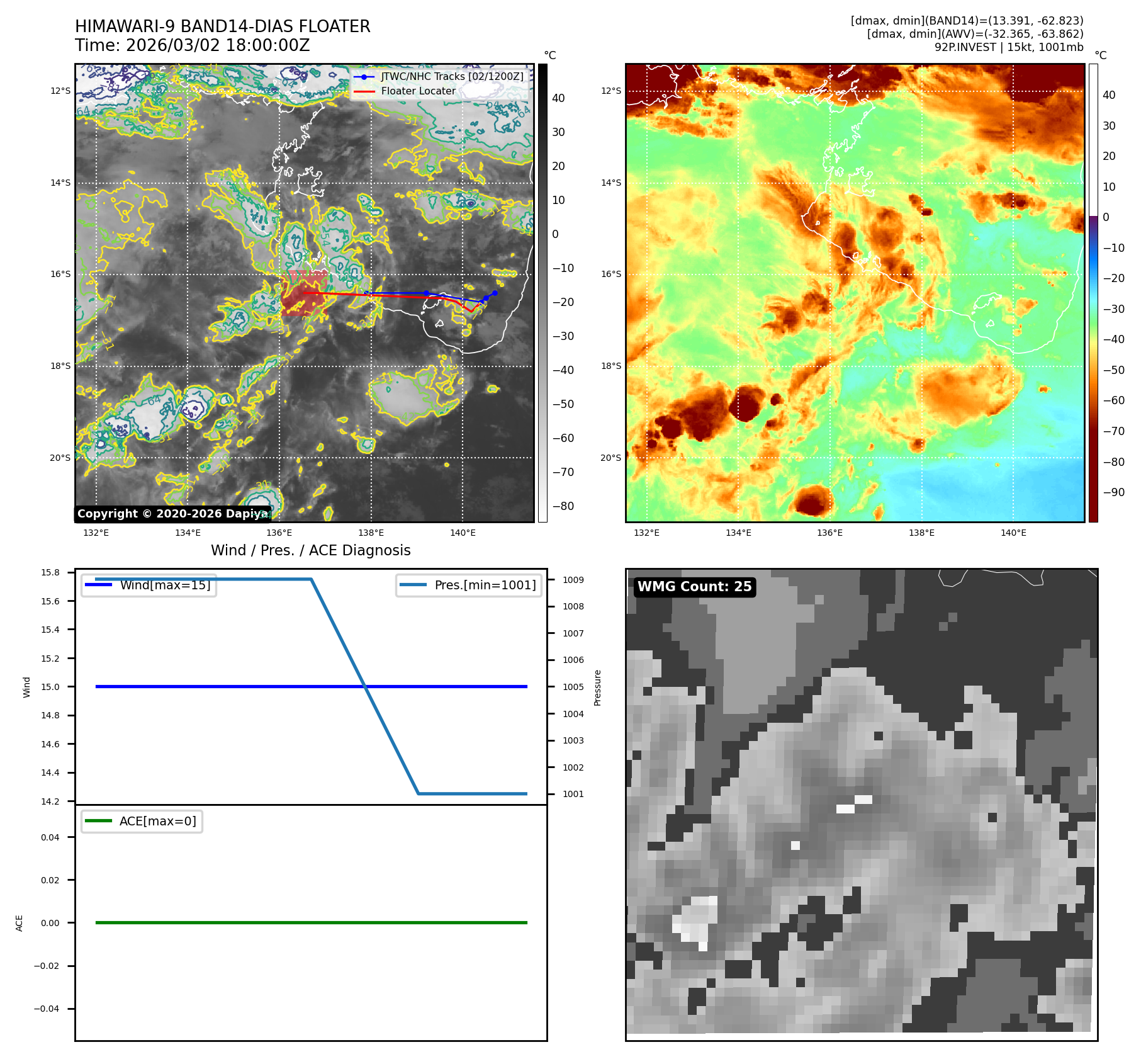The width and height of the screenshot is (1141, 1064).
Task: Click the green ACE[max=0] legend line sample
Action: click(99, 821)
